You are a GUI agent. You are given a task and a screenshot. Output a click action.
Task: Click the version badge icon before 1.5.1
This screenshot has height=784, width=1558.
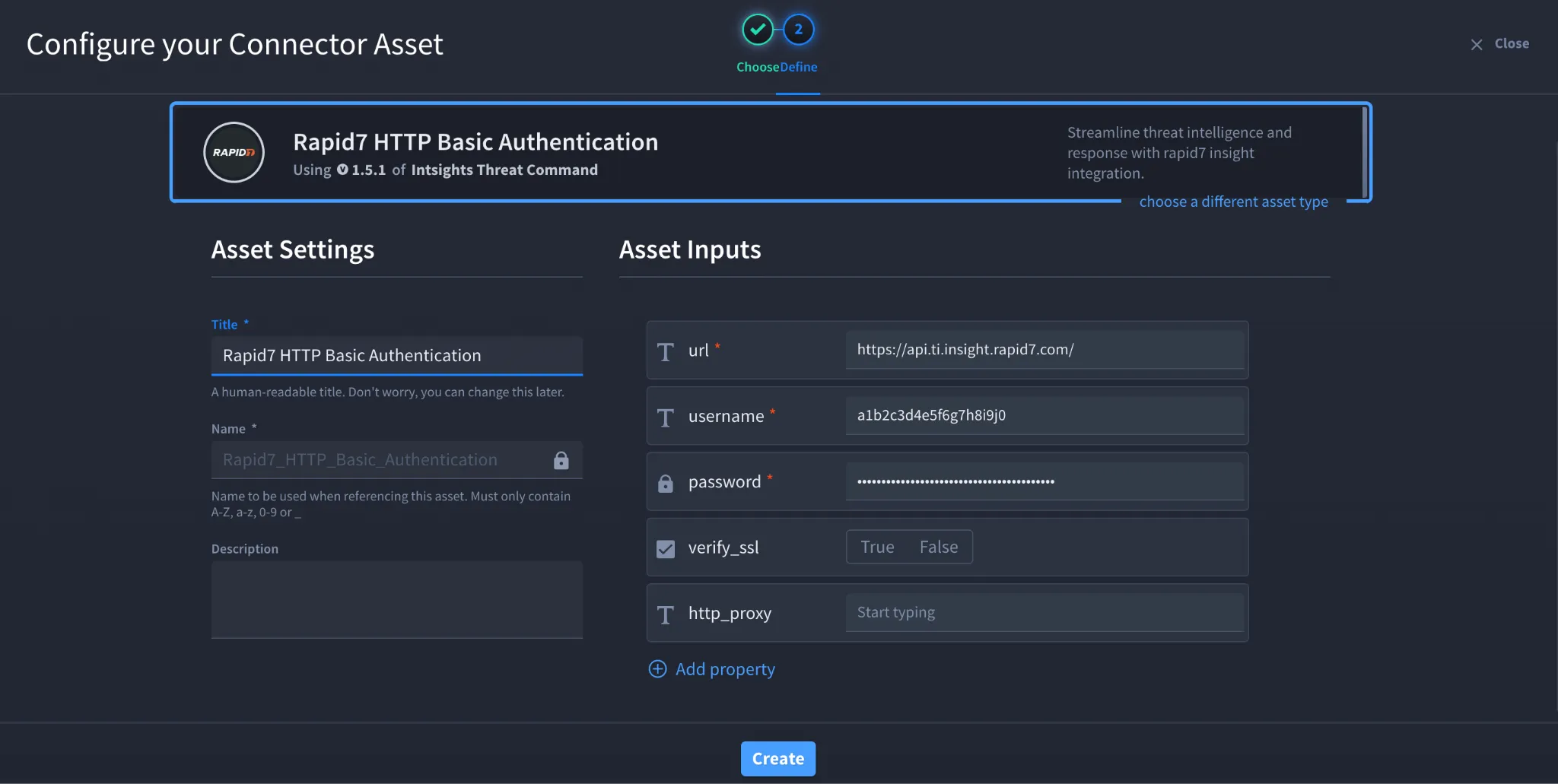coord(342,170)
